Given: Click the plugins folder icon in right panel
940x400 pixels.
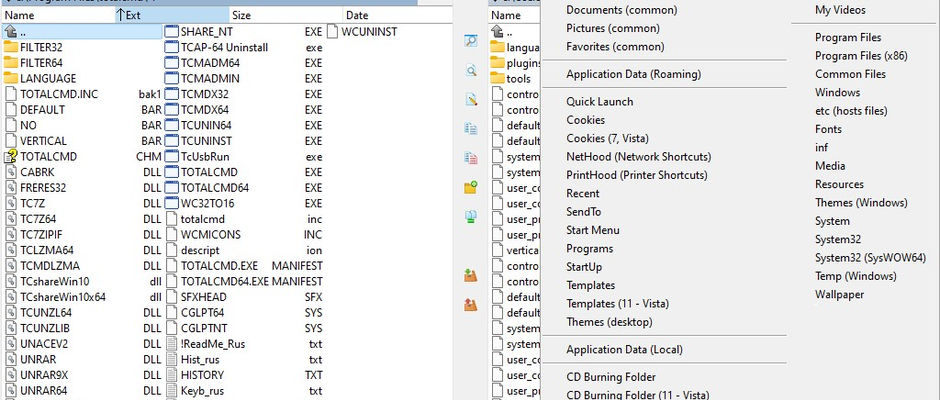Looking at the screenshot, I should [497, 63].
